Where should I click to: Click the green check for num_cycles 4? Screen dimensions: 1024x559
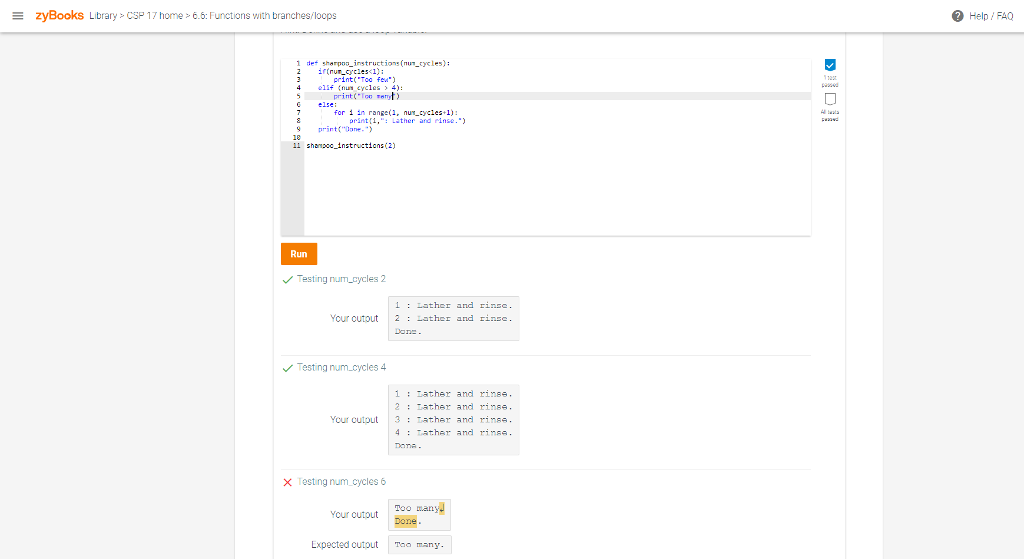[287, 368]
